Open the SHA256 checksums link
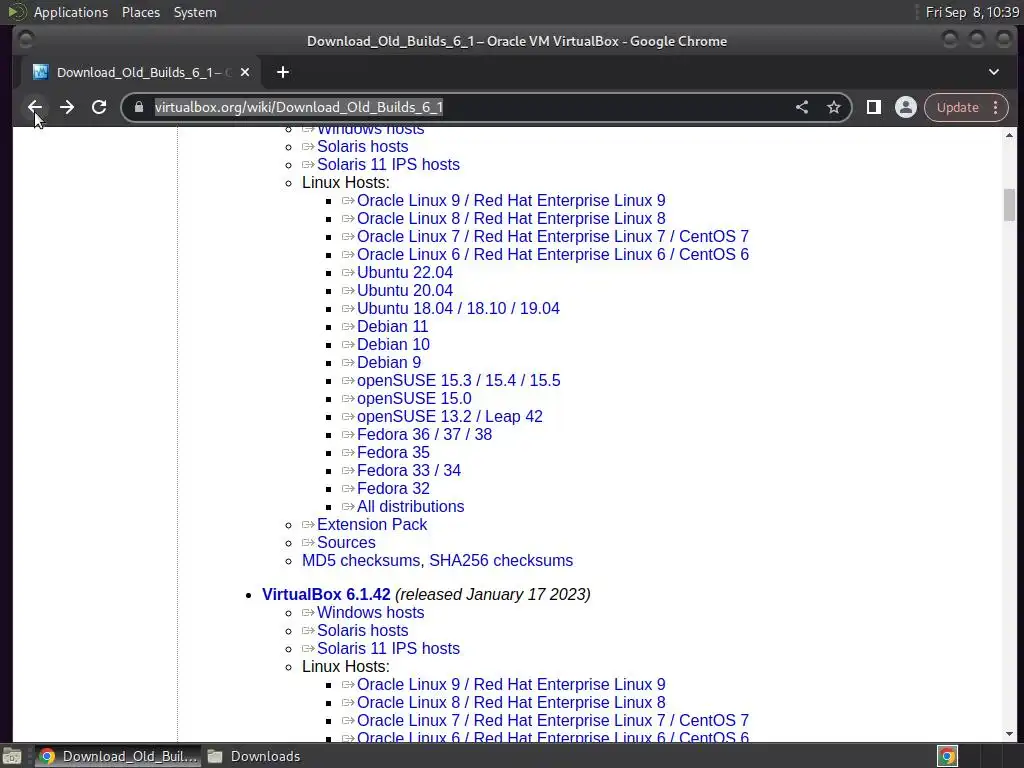1024x768 pixels. point(501,561)
